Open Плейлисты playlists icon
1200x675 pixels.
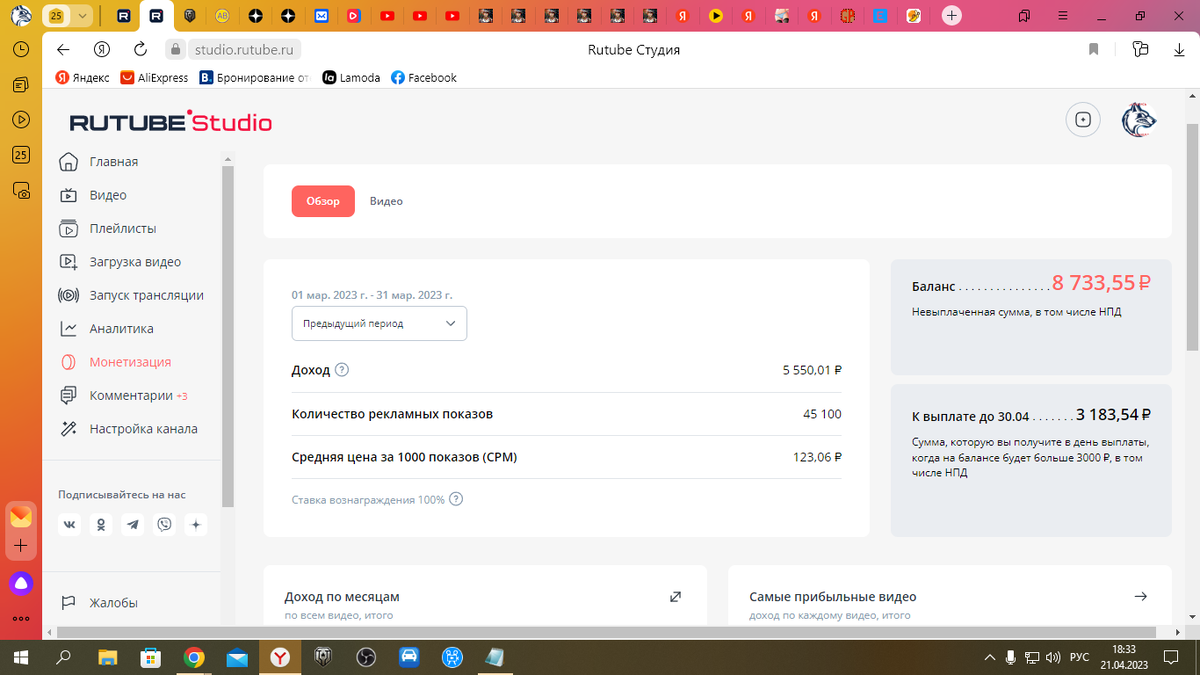68,228
